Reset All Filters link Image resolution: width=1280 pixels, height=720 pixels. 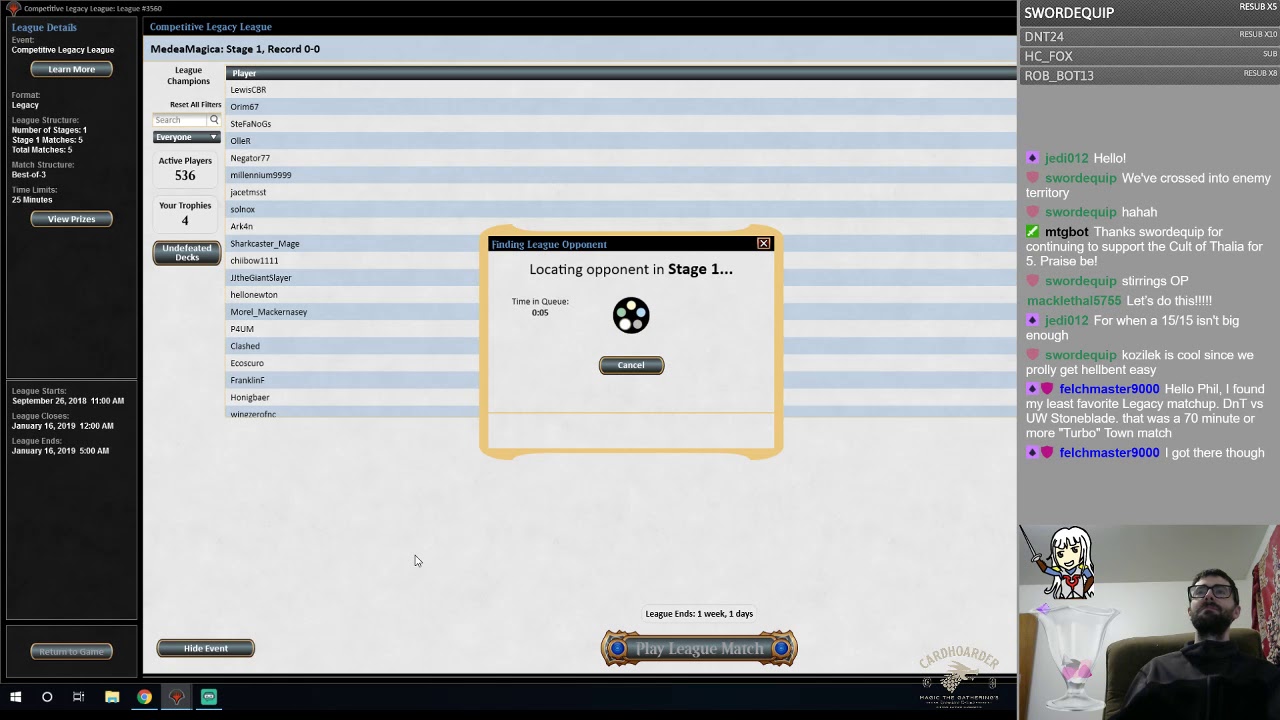pyautogui.click(x=195, y=104)
